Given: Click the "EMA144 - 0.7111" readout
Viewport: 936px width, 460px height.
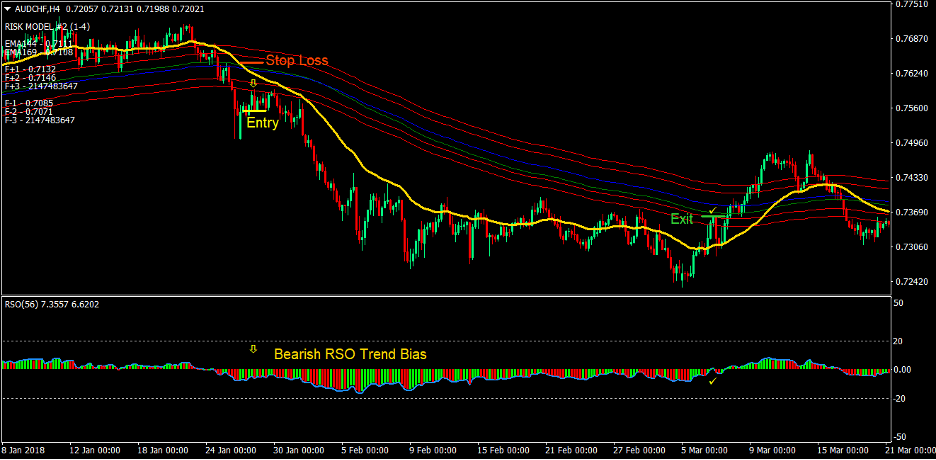Looking at the screenshot, I should [38, 44].
